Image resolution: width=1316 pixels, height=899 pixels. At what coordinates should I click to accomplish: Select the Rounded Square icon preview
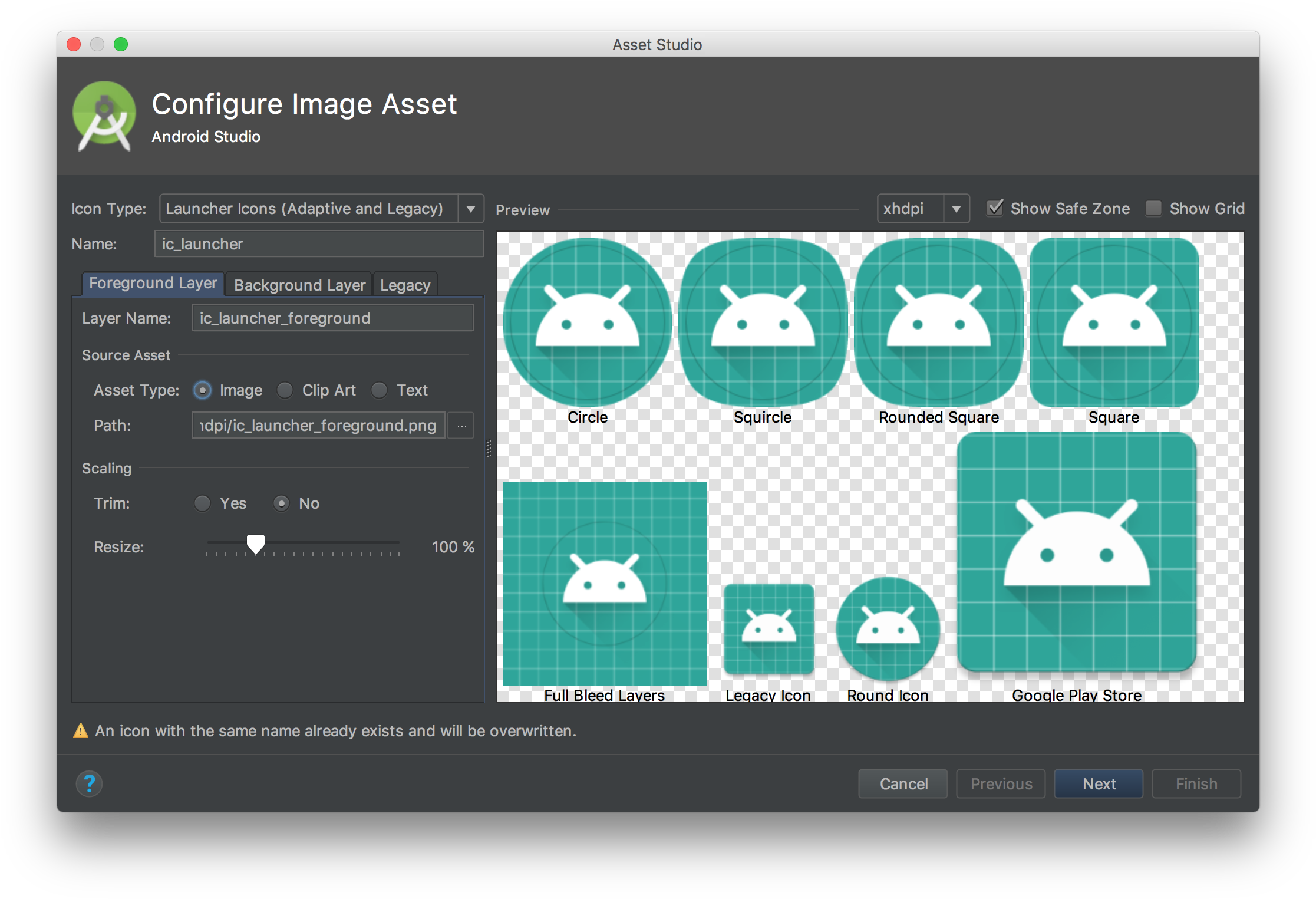click(938, 322)
